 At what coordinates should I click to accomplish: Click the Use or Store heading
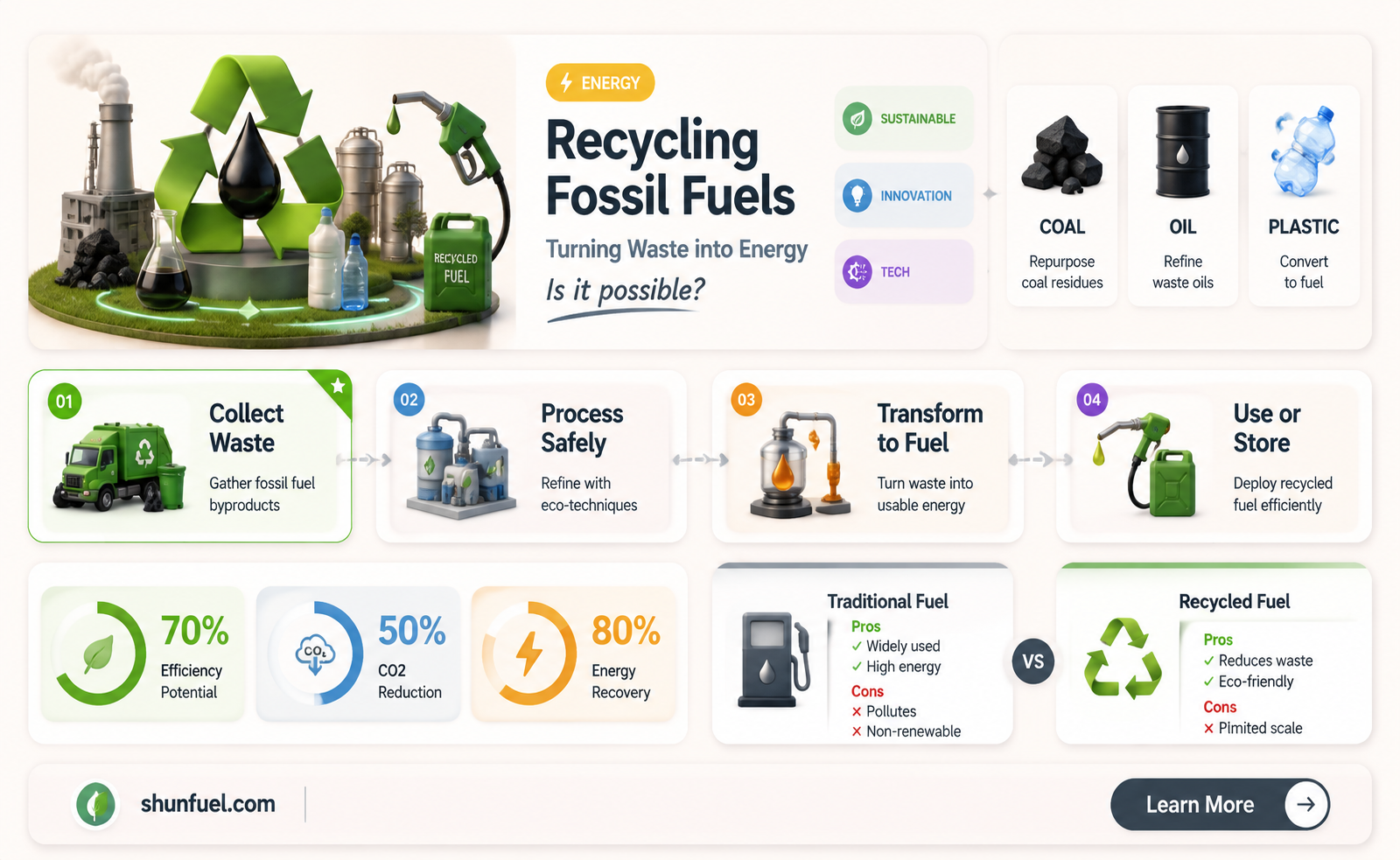(x=1267, y=428)
